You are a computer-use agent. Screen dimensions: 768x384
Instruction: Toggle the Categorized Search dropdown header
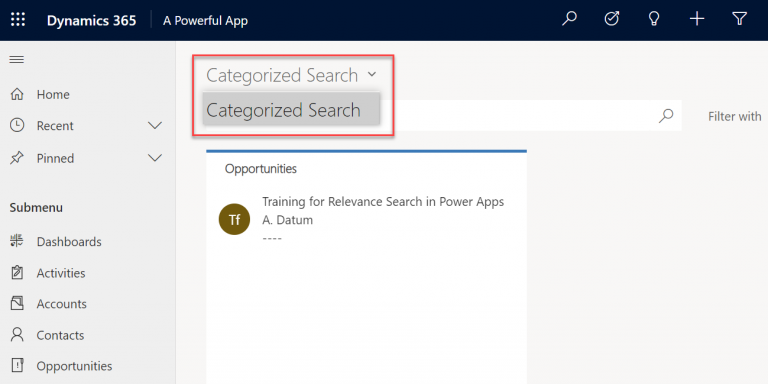(291, 75)
